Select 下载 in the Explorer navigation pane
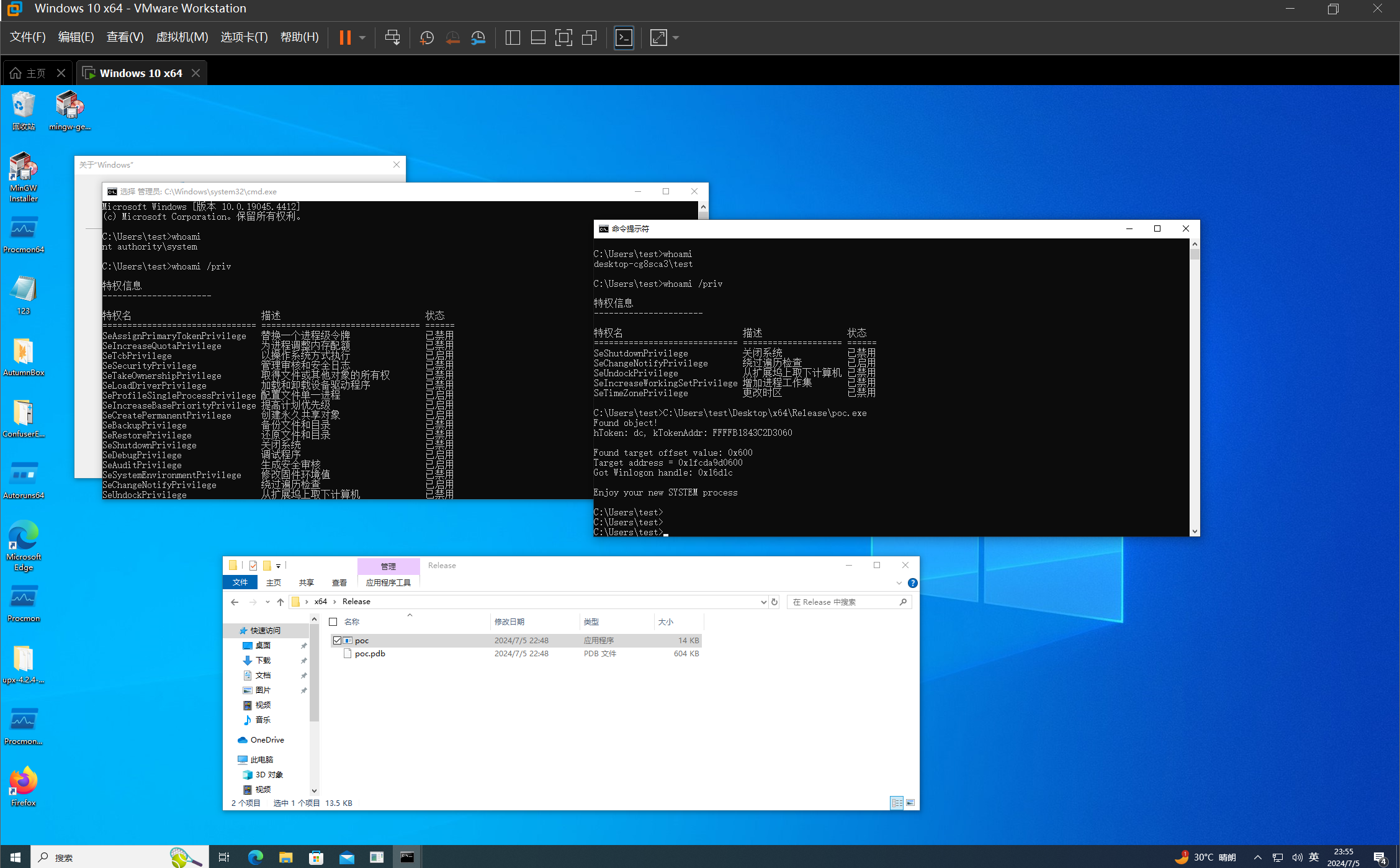This screenshot has height=868, width=1400. point(262,661)
